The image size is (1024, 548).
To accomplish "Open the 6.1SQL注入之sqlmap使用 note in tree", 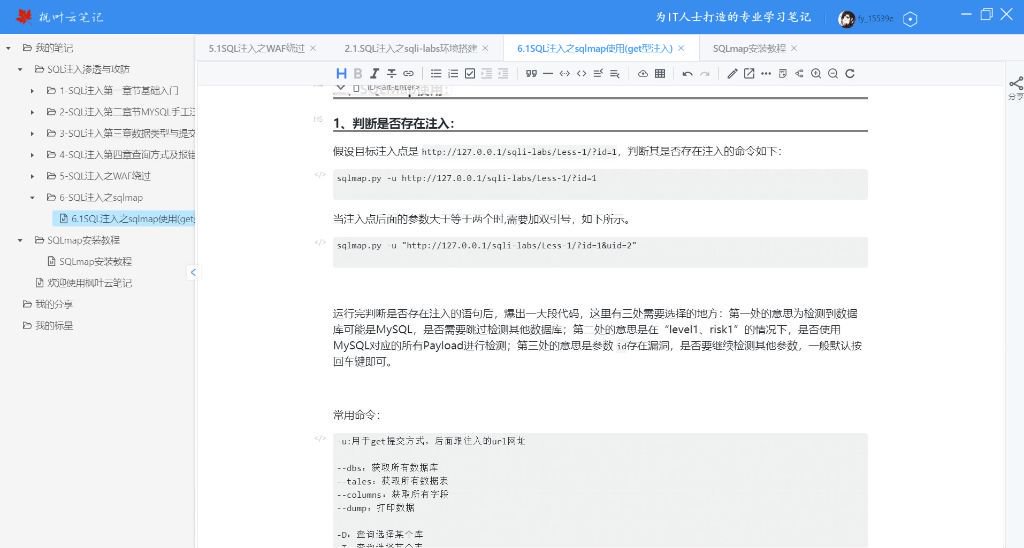I will [124, 219].
